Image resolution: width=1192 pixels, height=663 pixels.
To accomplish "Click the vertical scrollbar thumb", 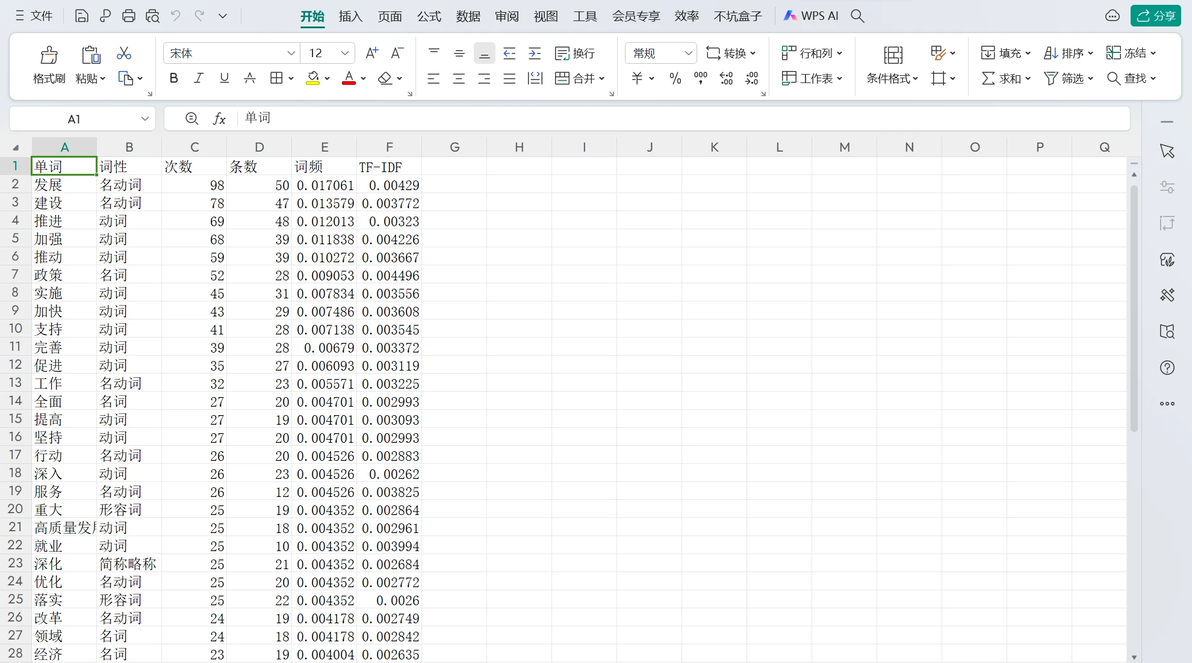I will point(1133,308).
